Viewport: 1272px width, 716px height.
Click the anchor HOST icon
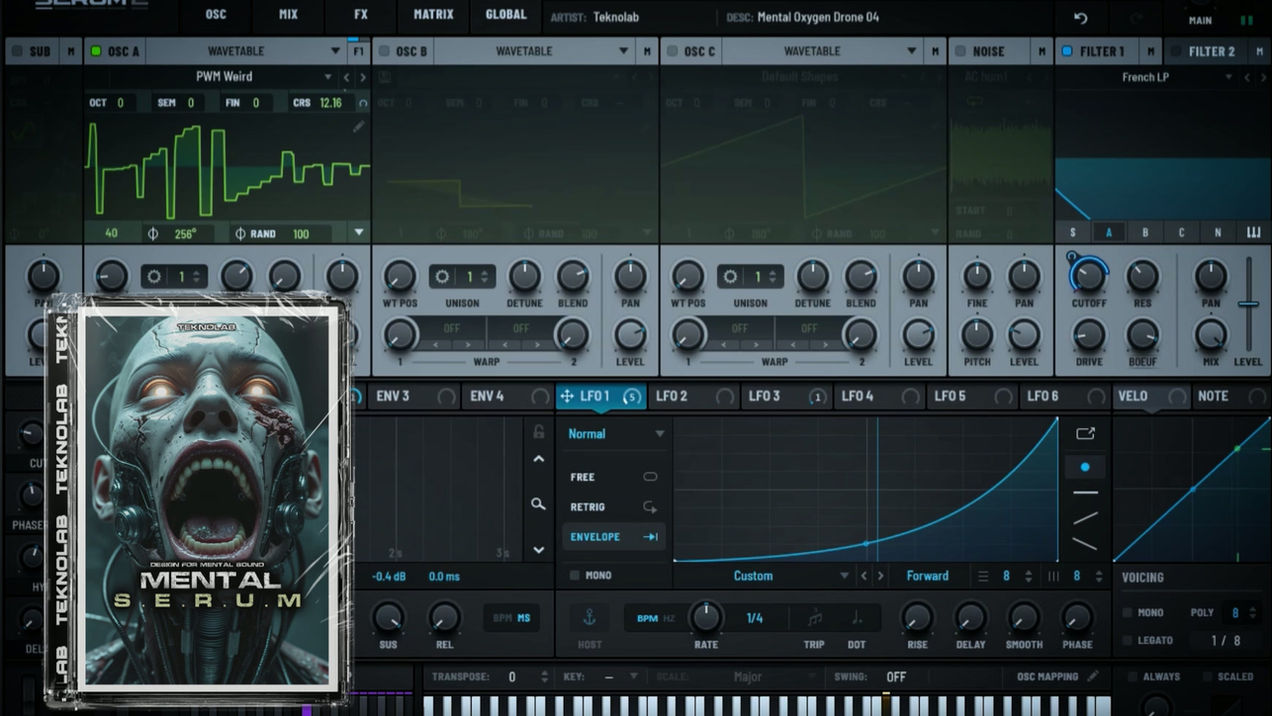click(590, 617)
